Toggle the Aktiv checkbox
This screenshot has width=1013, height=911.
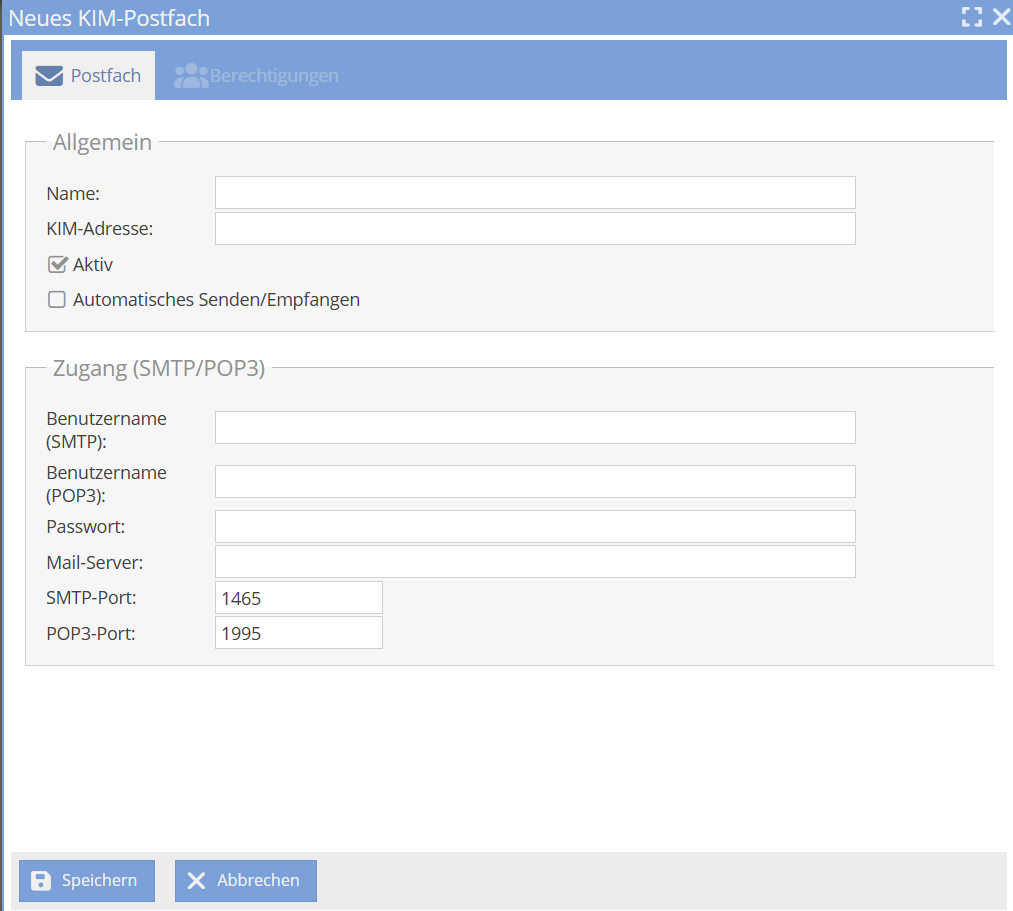pos(57,264)
